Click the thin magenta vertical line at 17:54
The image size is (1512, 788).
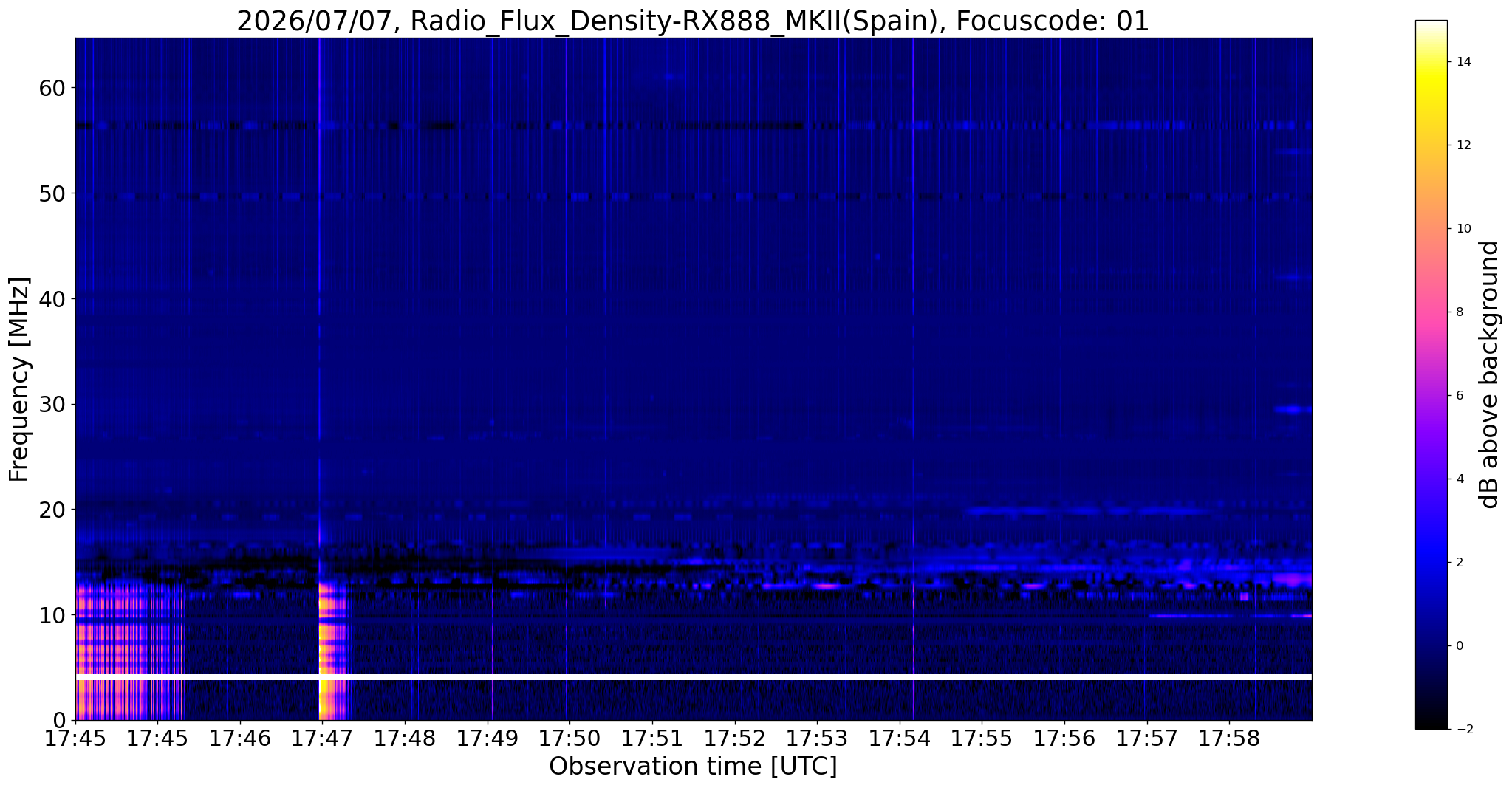(x=914, y=378)
